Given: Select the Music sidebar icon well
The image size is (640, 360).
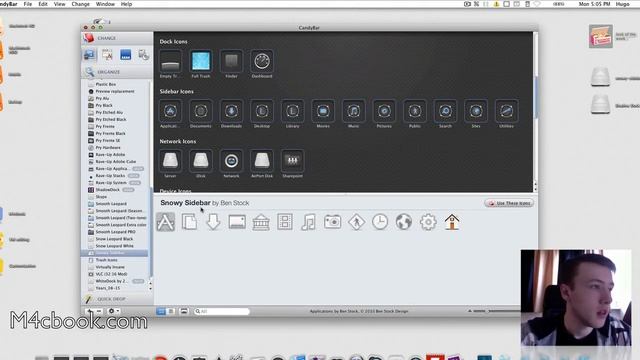Looking at the screenshot, I should [x=353, y=111].
